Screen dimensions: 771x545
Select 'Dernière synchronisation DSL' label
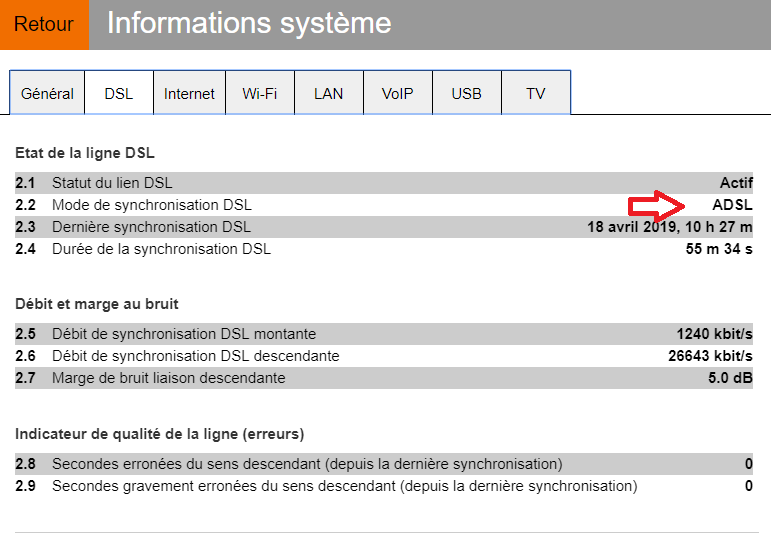(x=151, y=227)
